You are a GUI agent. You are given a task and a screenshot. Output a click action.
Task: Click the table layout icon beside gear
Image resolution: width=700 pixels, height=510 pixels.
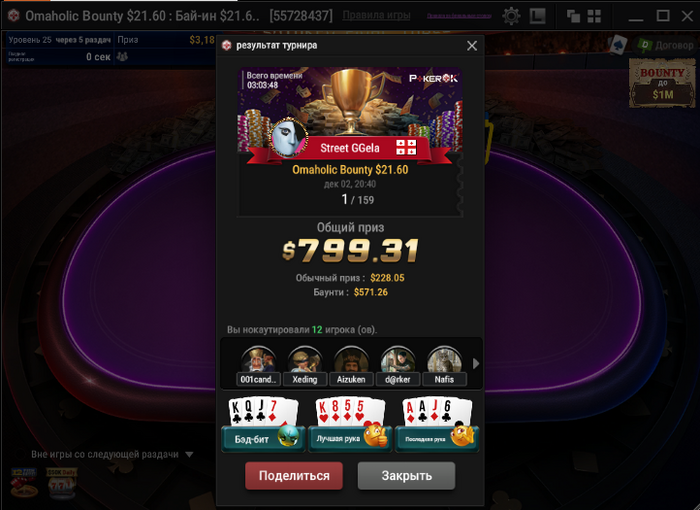(x=538, y=16)
